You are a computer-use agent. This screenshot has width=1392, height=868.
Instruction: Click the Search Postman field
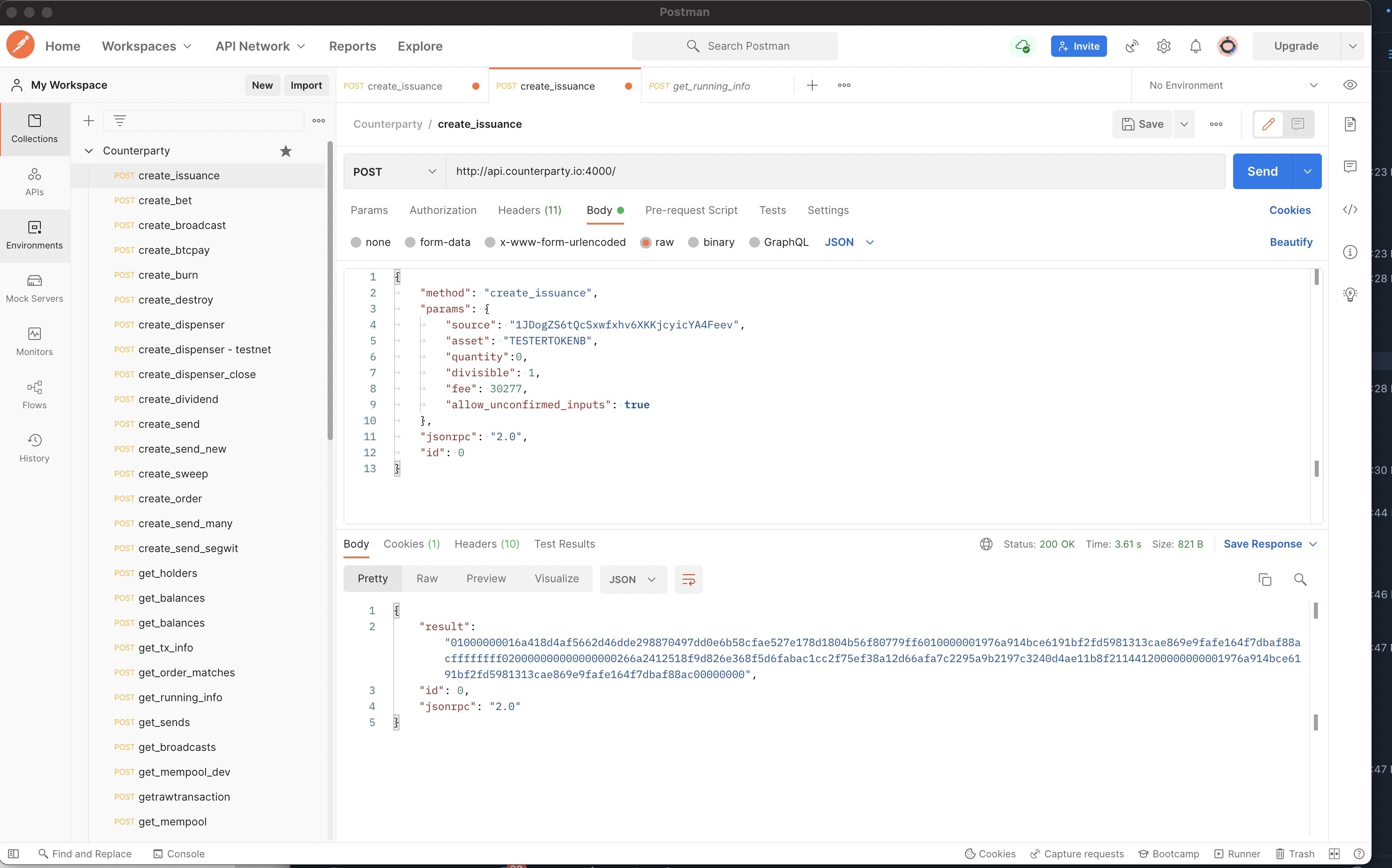[x=735, y=46]
